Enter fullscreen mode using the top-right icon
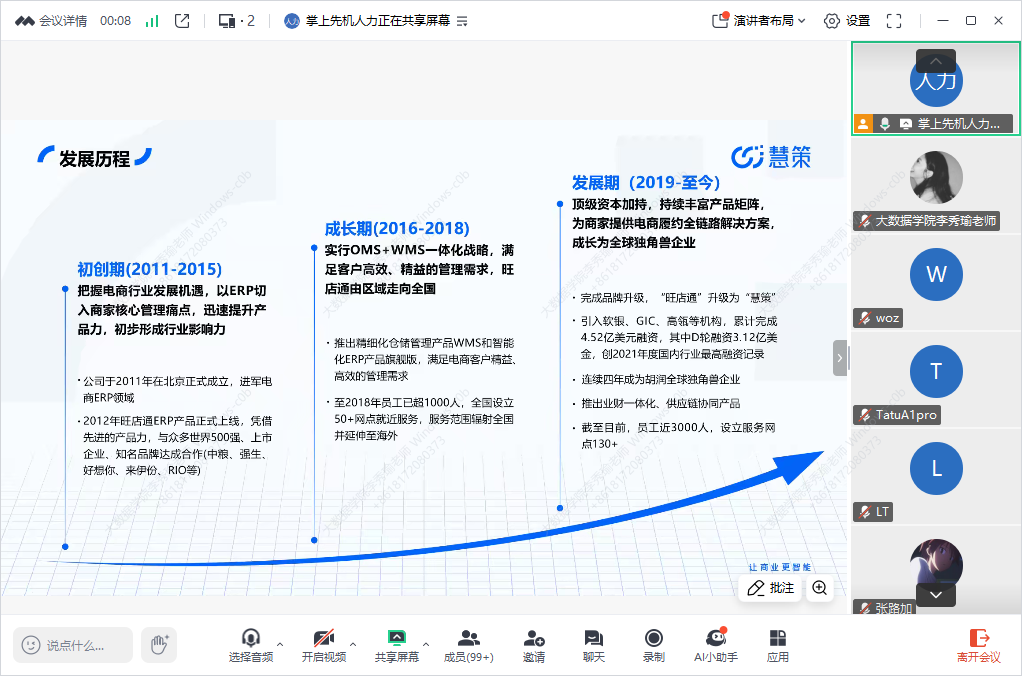Image resolution: width=1022 pixels, height=676 pixels. tap(894, 20)
